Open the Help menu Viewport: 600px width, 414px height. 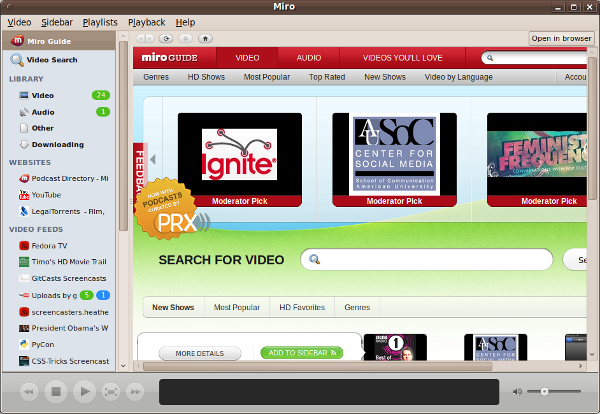click(x=186, y=23)
